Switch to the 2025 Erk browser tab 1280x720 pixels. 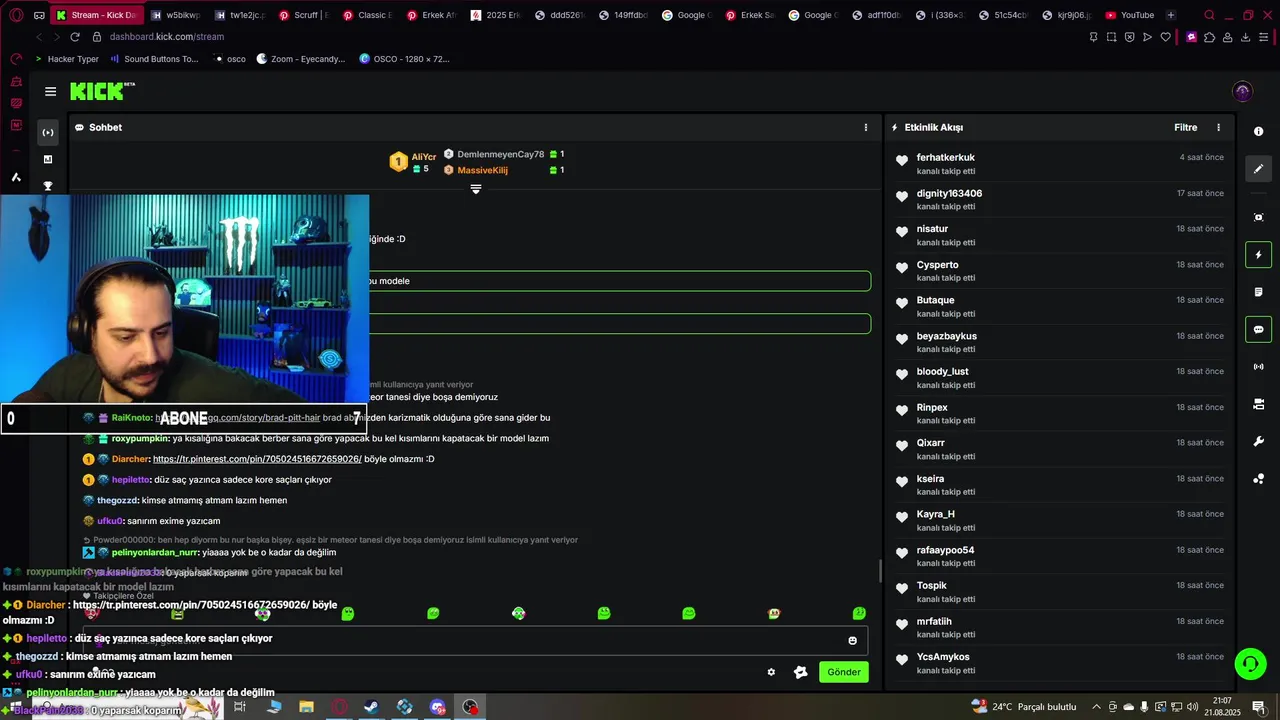496,15
